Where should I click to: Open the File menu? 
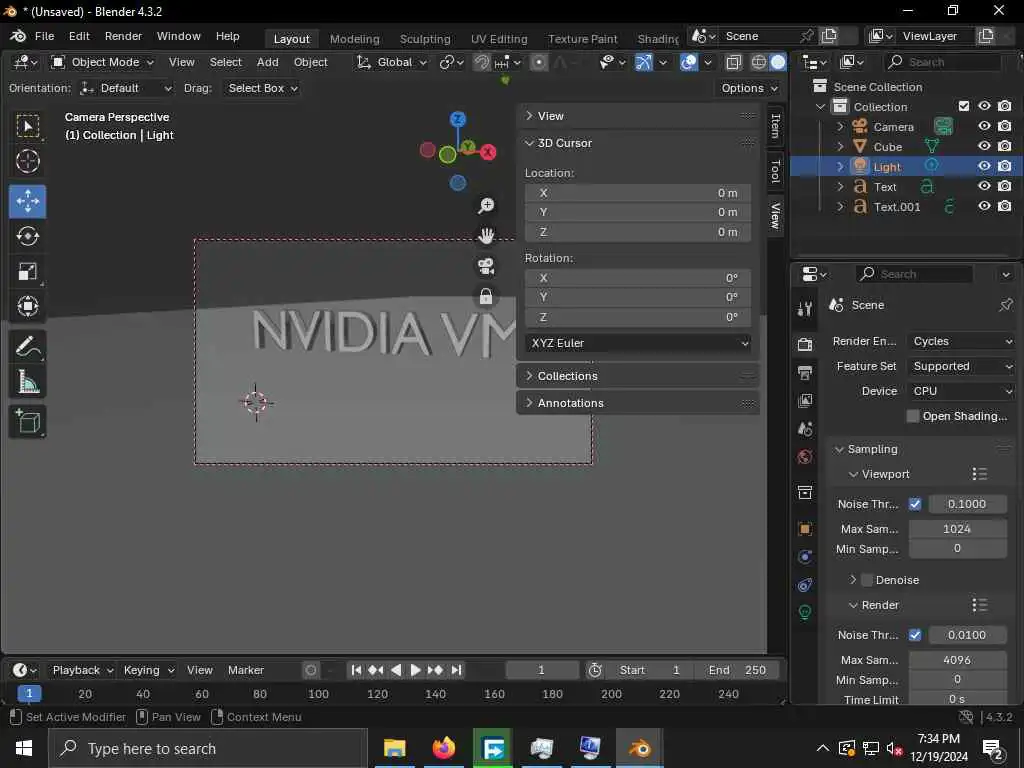click(x=44, y=36)
